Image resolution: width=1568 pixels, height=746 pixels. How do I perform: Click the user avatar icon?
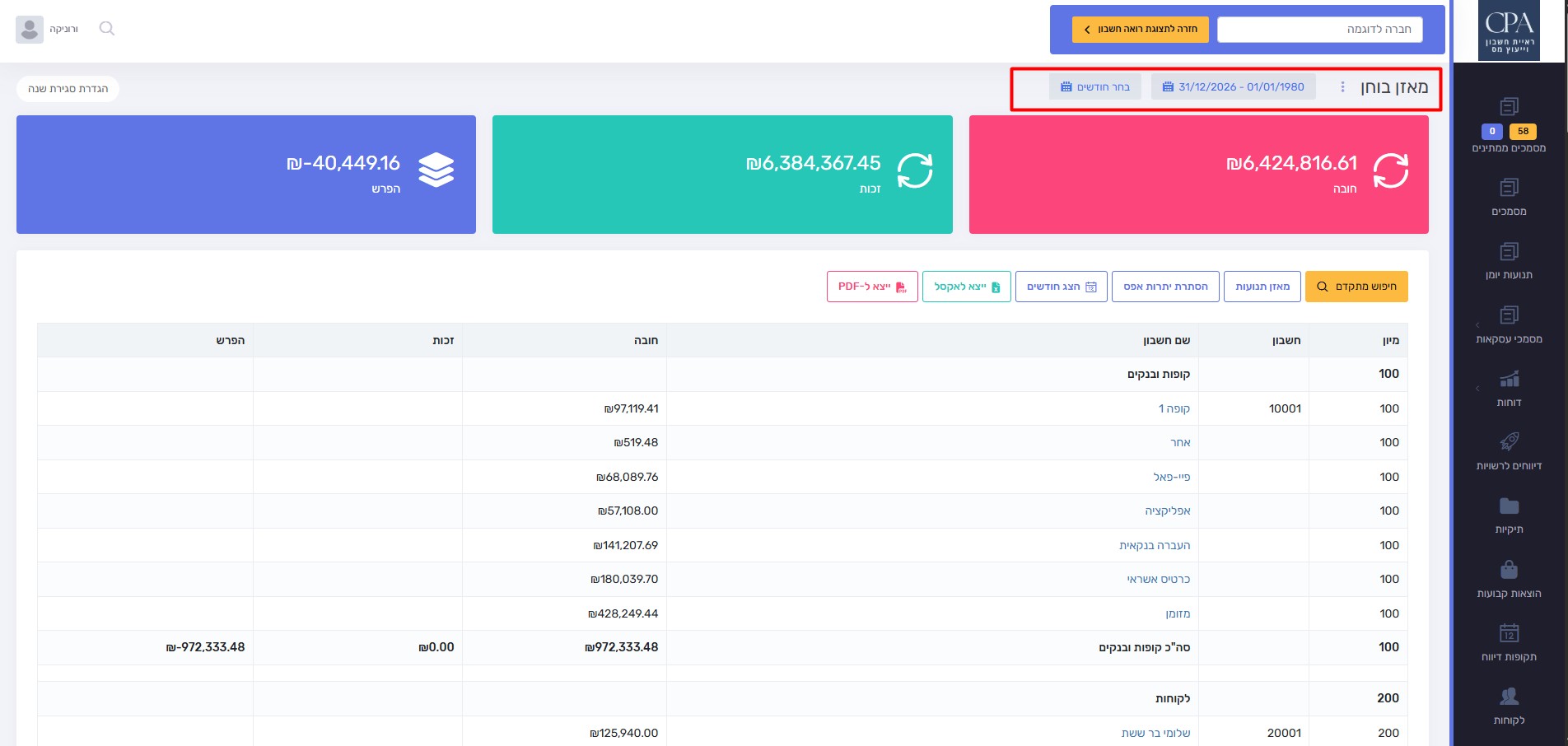pyautogui.click(x=30, y=29)
